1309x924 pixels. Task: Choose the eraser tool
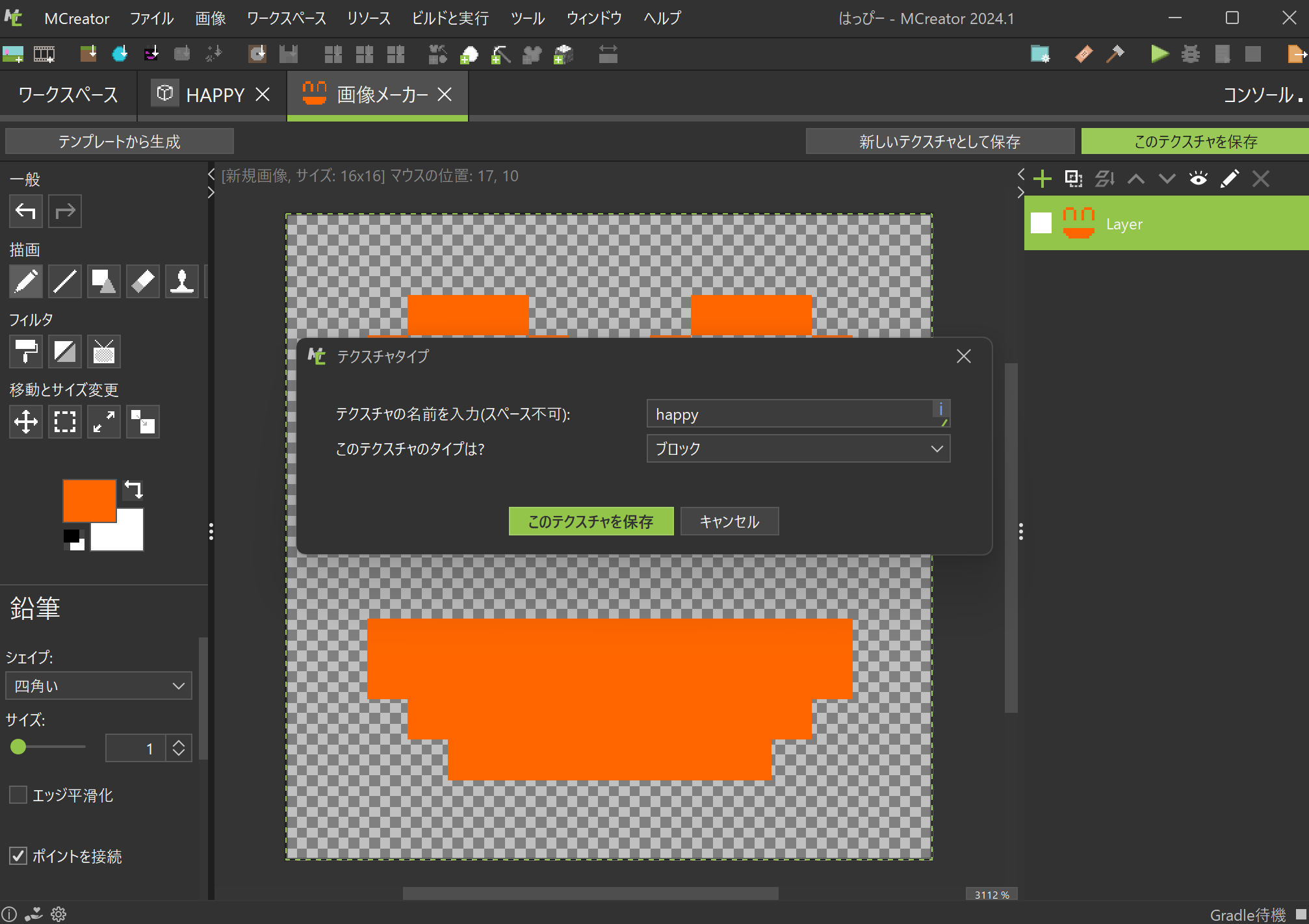point(143,281)
